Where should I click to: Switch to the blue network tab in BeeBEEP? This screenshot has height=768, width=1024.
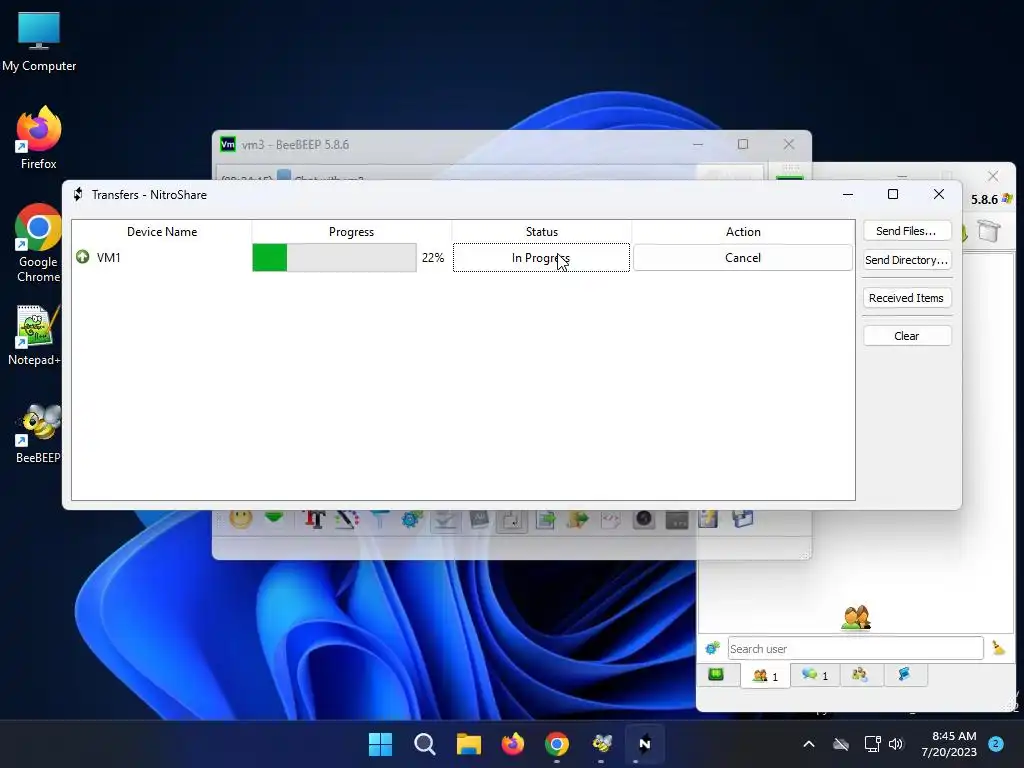(905, 675)
